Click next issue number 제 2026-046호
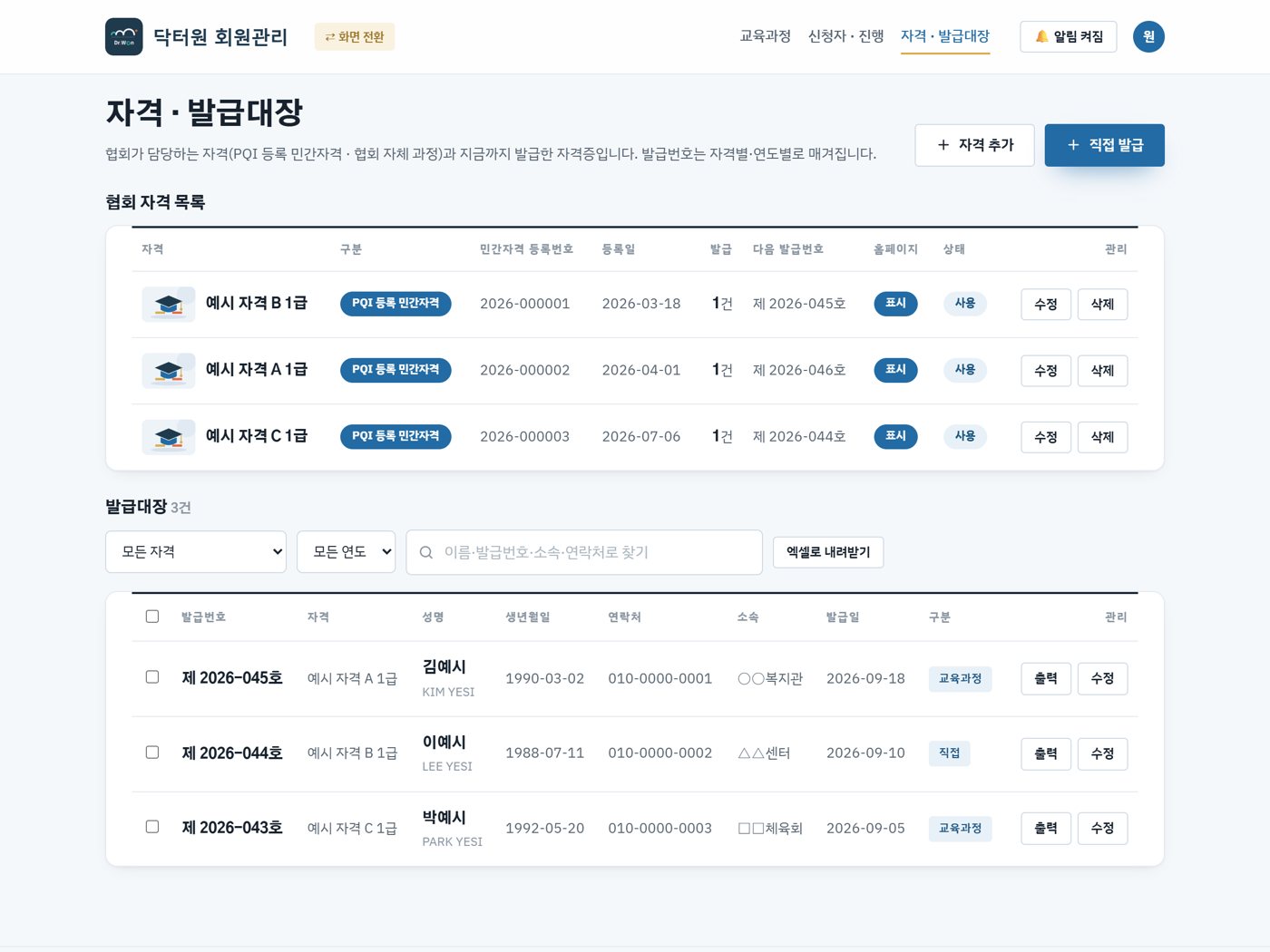Viewport: 1270px width, 952px height. pyautogui.click(x=799, y=370)
